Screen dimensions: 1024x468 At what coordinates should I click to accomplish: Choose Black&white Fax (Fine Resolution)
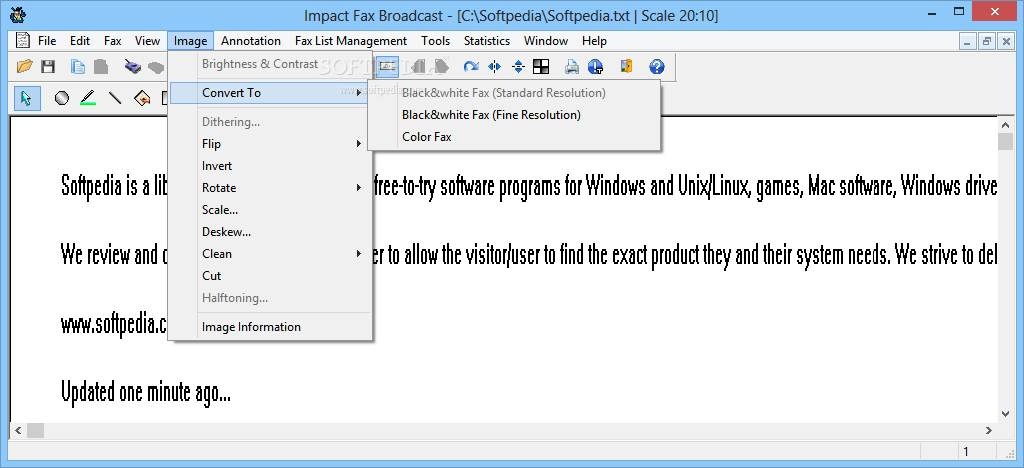coord(514,115)
